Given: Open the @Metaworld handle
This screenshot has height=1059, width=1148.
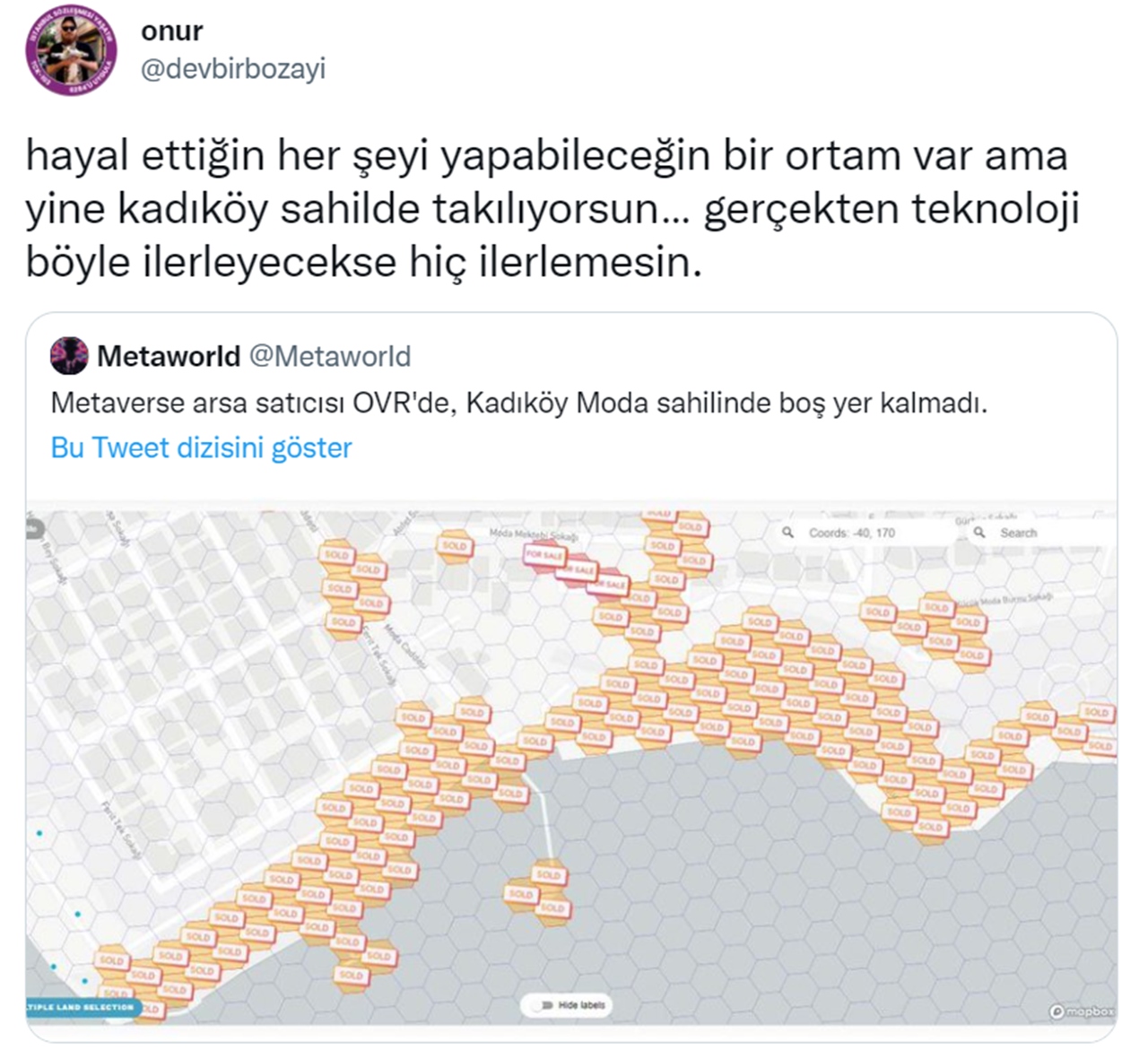Looking at the screenshot, I should coord(329,356).
